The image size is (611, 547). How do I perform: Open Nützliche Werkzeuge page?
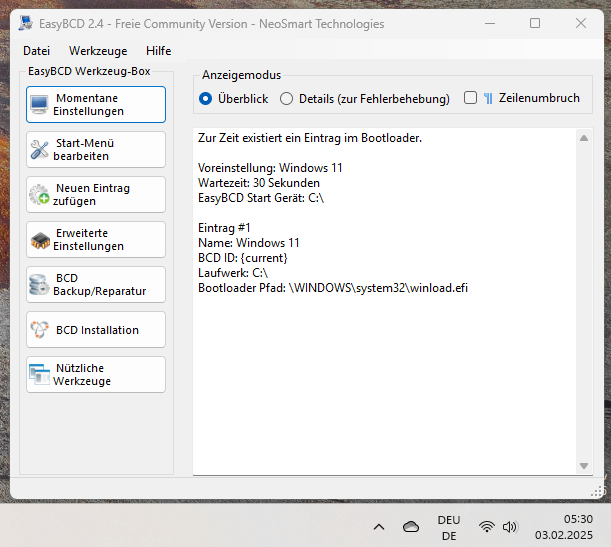tap(96, 374)
